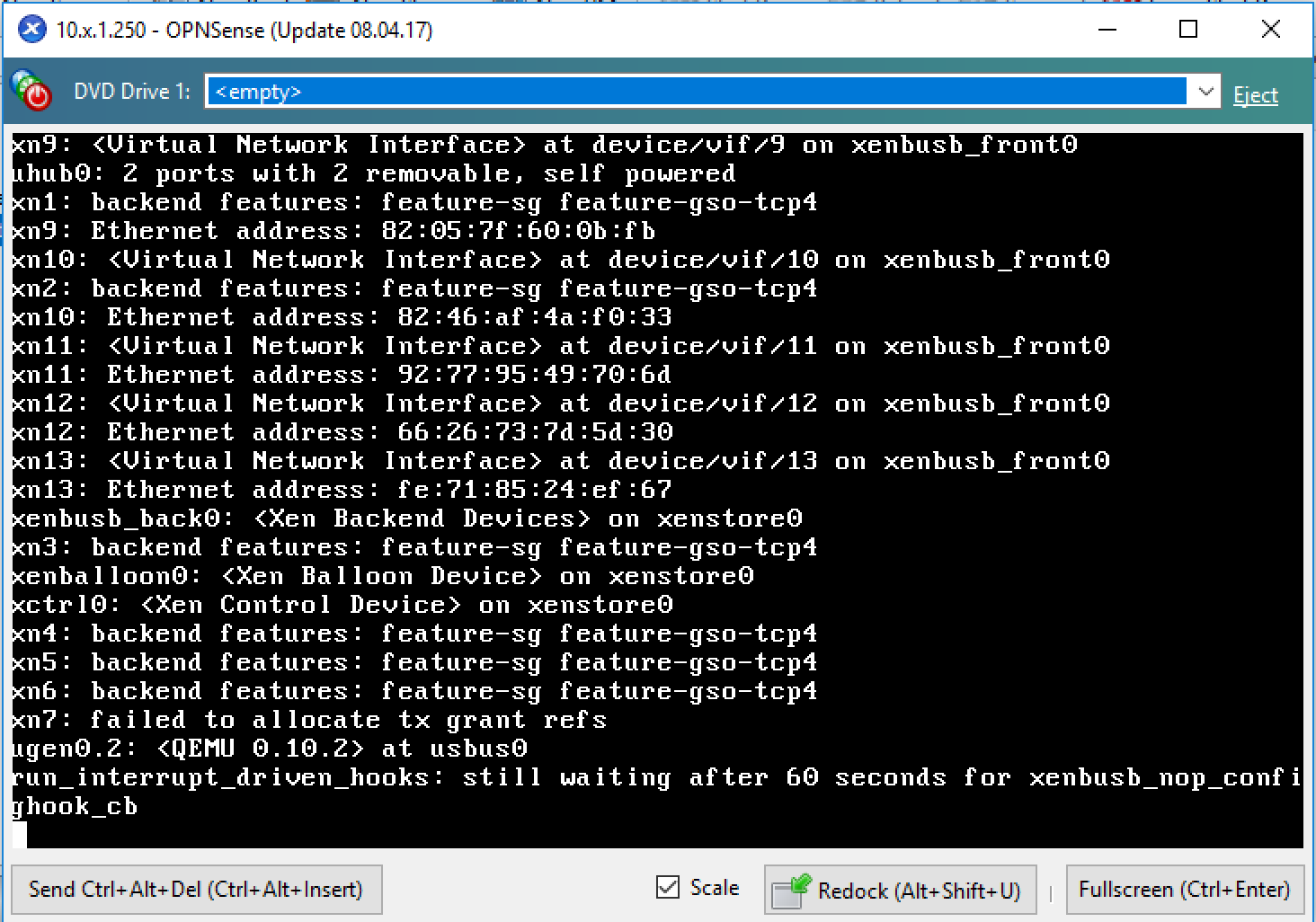Minimize the OPNSense console window

click(1107, 30)
